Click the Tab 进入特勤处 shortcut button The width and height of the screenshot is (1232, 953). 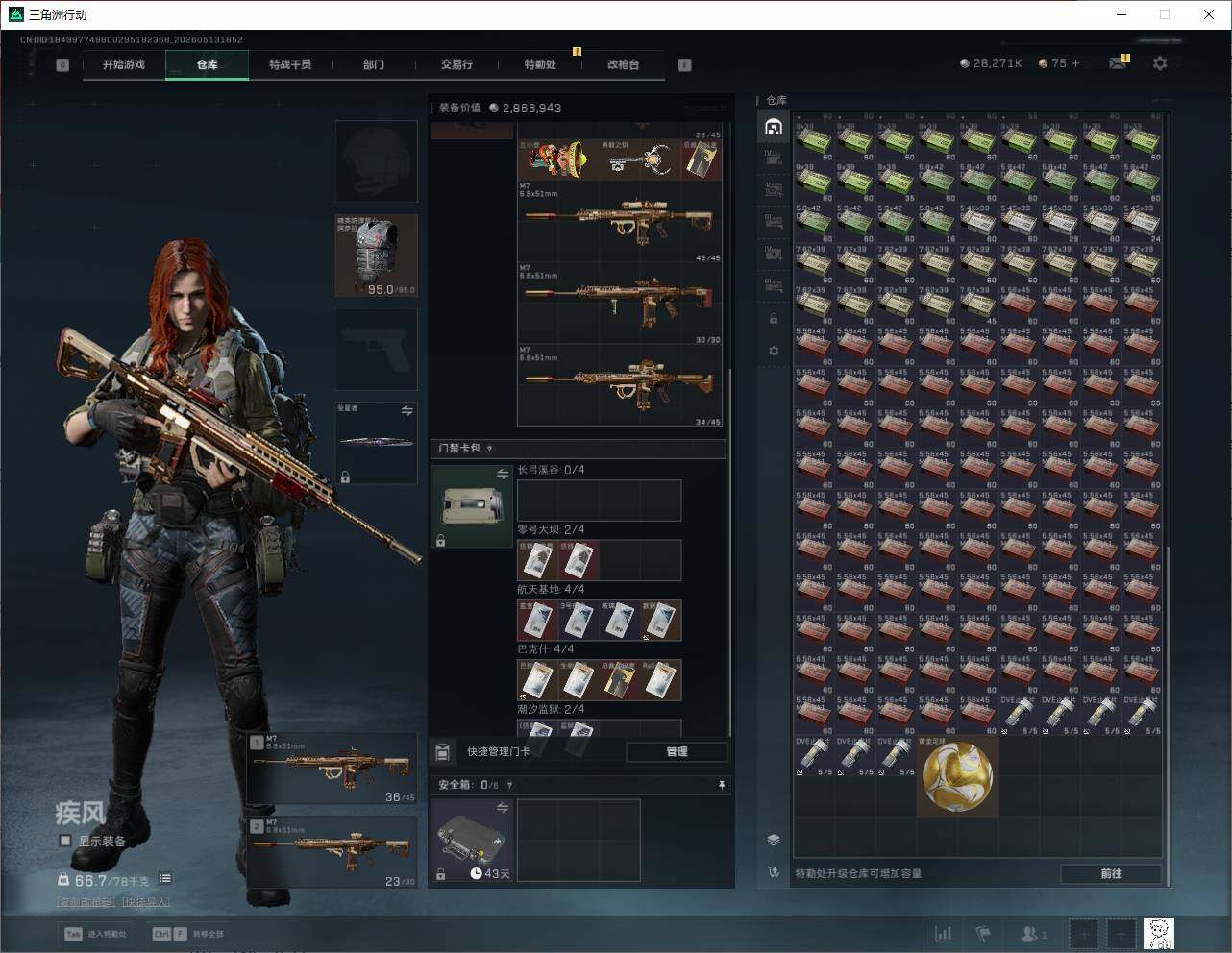click(95, 934)
